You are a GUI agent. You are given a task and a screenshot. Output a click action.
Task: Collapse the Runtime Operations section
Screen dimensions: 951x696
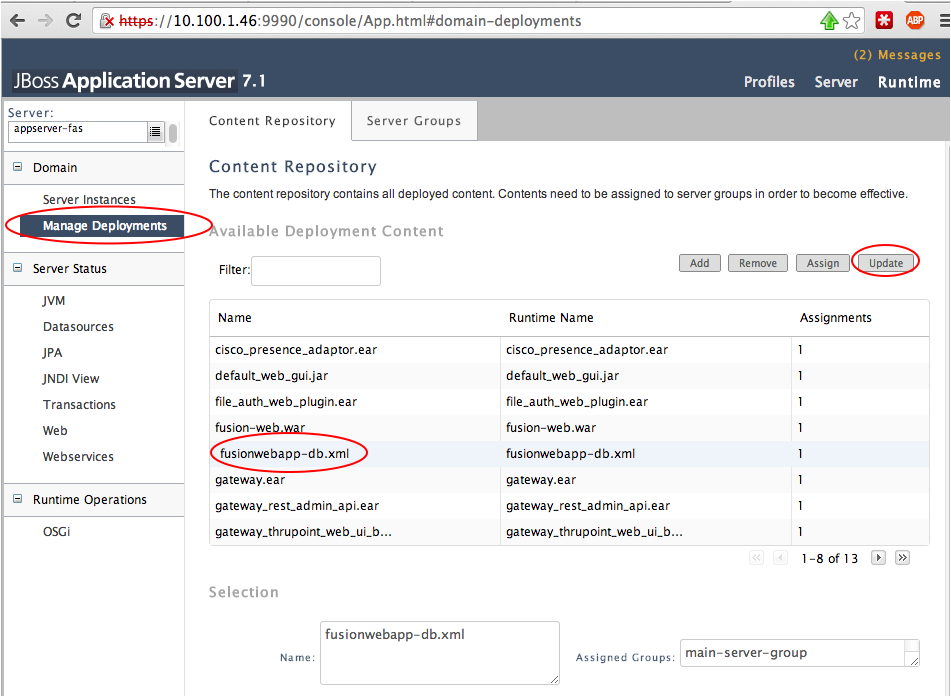click(x=18, y=499)
